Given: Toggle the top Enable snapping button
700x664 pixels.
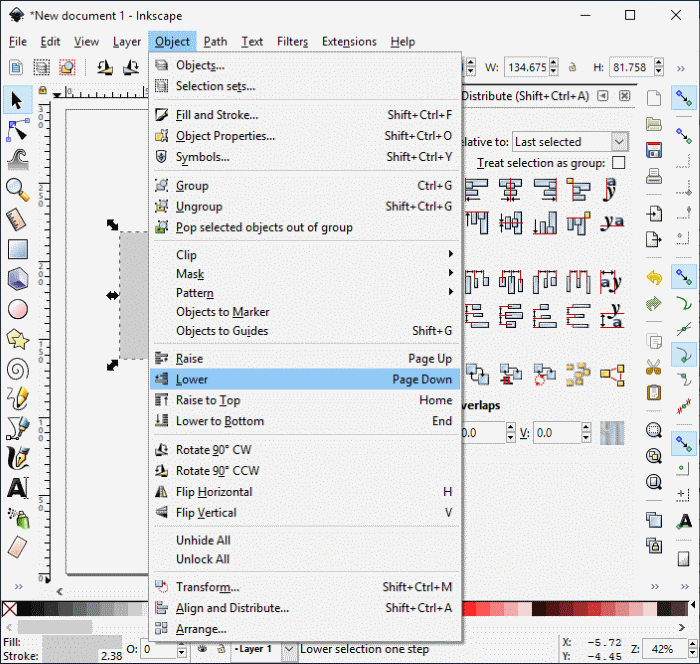Looking at the screenshot, I should [683, 98].
